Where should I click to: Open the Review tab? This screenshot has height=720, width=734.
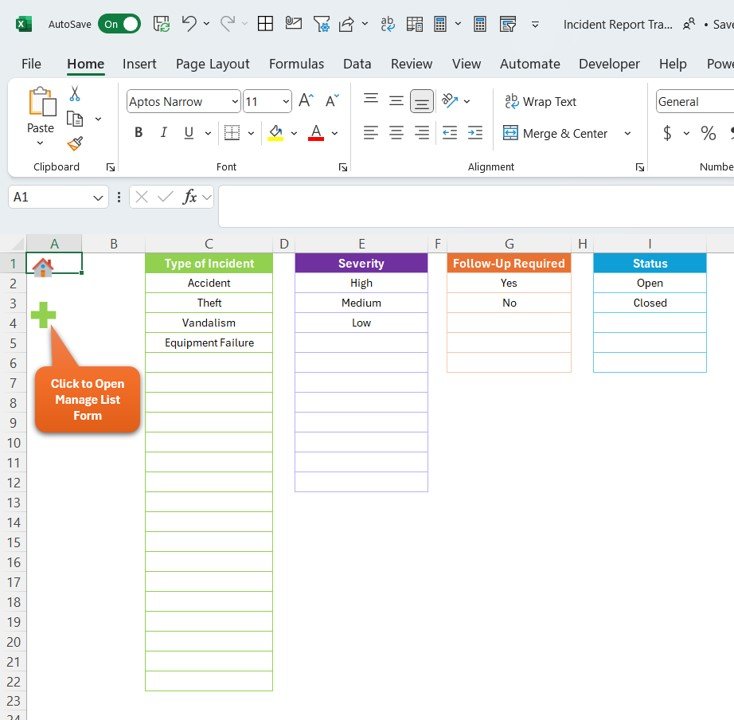pyautogui.click(x=411, y=64)
